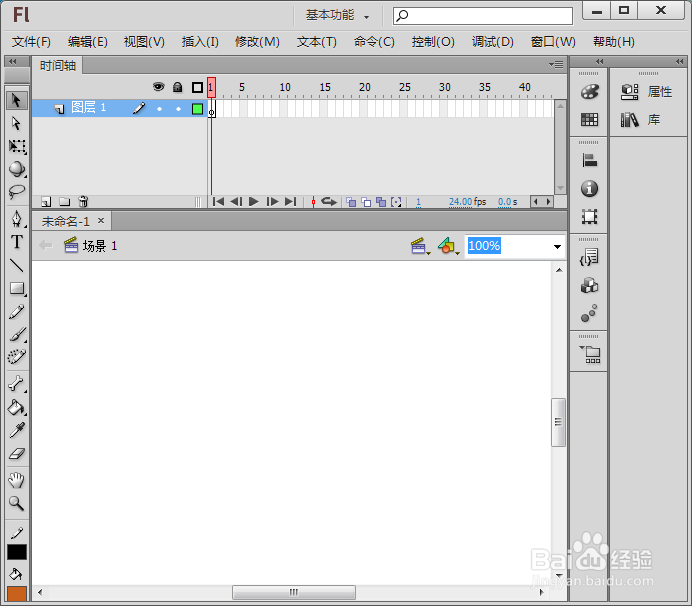Open the Code Snippets panel icon
This screenshot has height=606, width=692.
[x=589, y=258]
